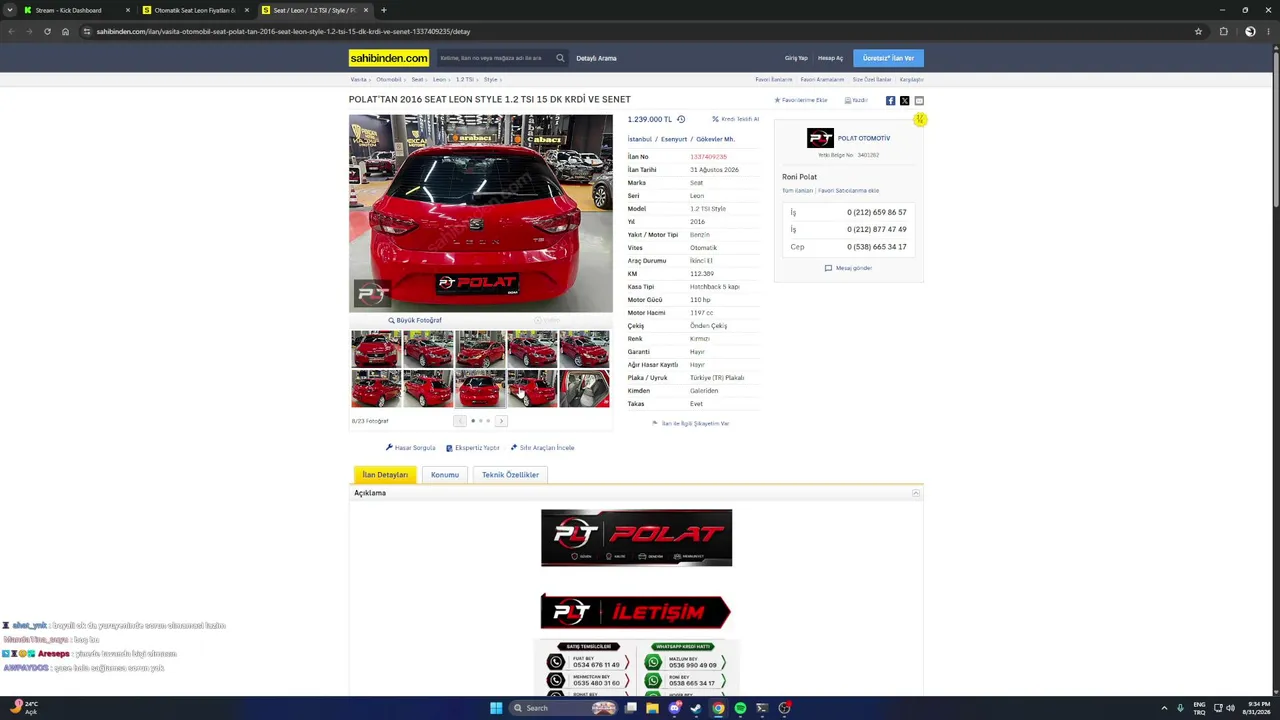Screen dimensions: 1280x720
Task: Open Steam from taskbar
Action: [696, 708]
